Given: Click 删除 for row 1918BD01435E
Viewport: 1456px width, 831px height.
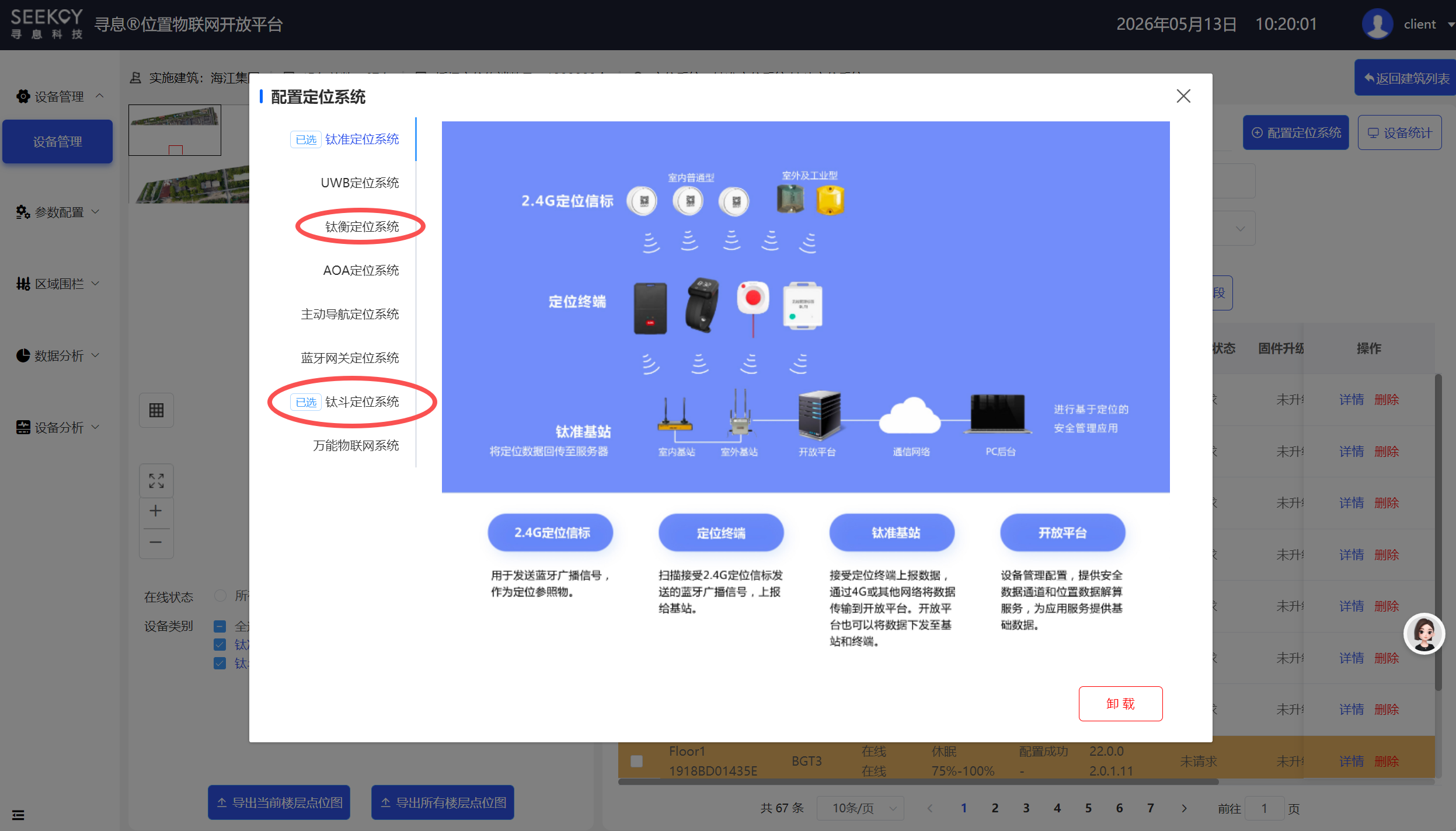Looking at the screenshot, I should 1387,762.
